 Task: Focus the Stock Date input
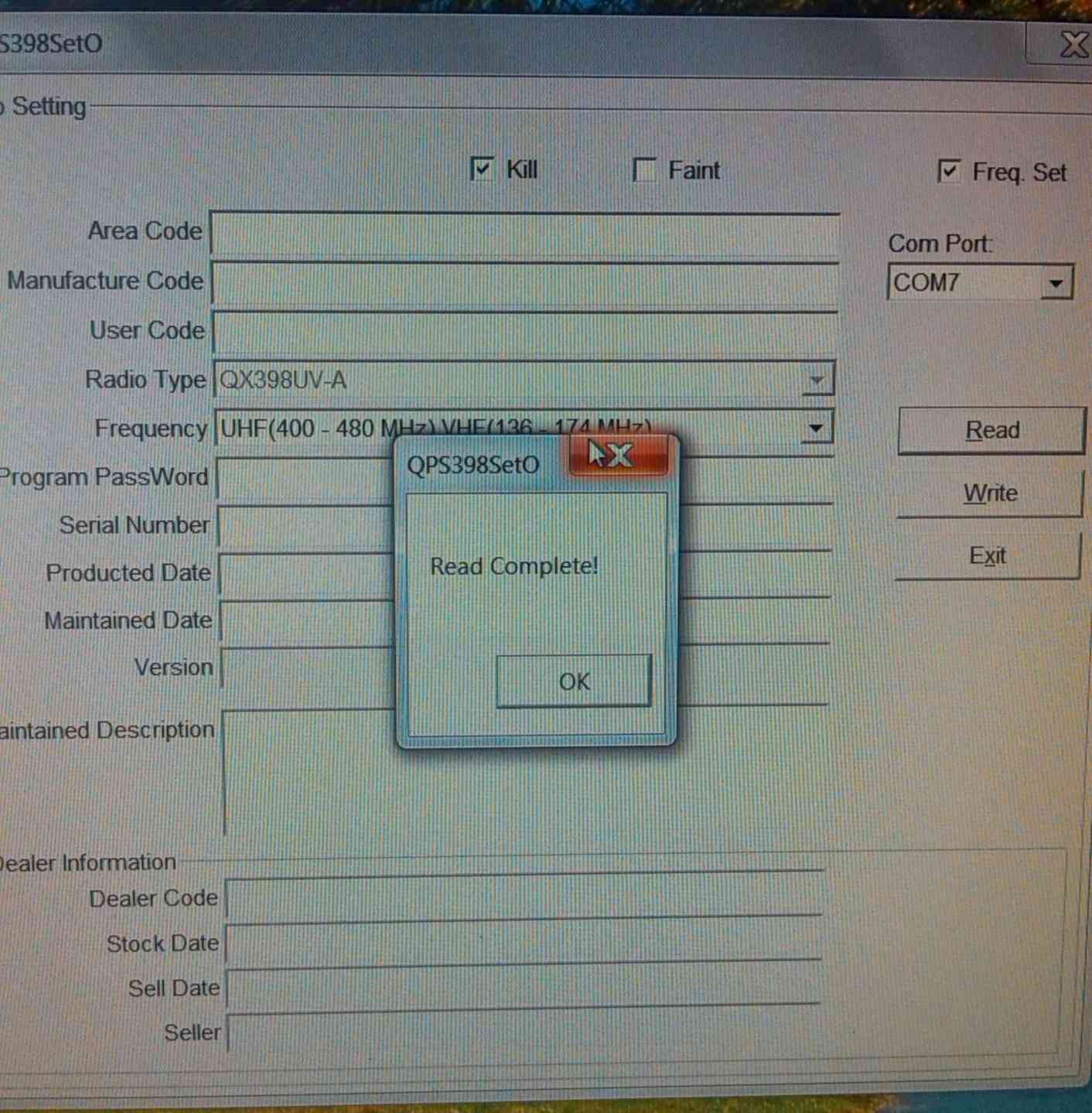pyautogui.click(x=523, y=942)
